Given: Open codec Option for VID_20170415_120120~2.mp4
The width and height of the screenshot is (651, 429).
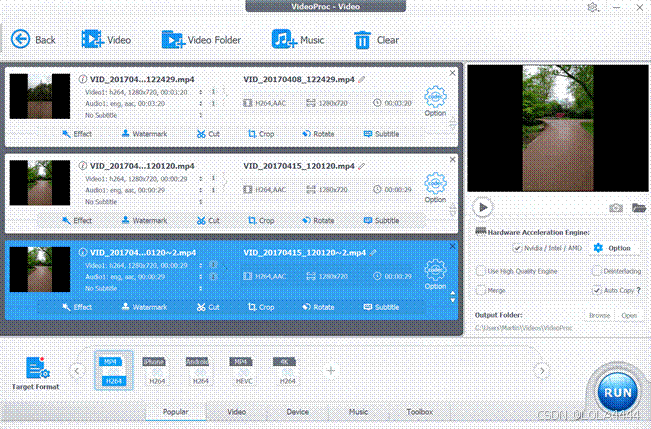Looking at the screenshot, I should coord(435,274).
